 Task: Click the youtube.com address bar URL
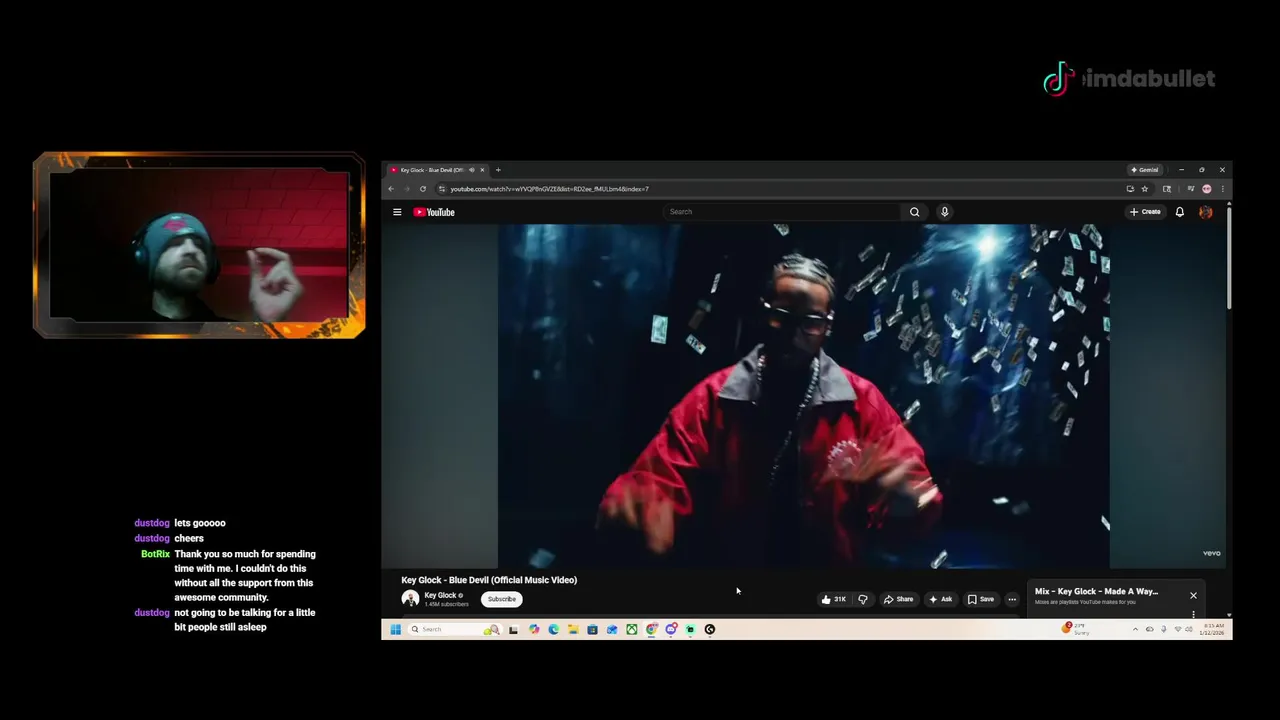coord(549,189)
